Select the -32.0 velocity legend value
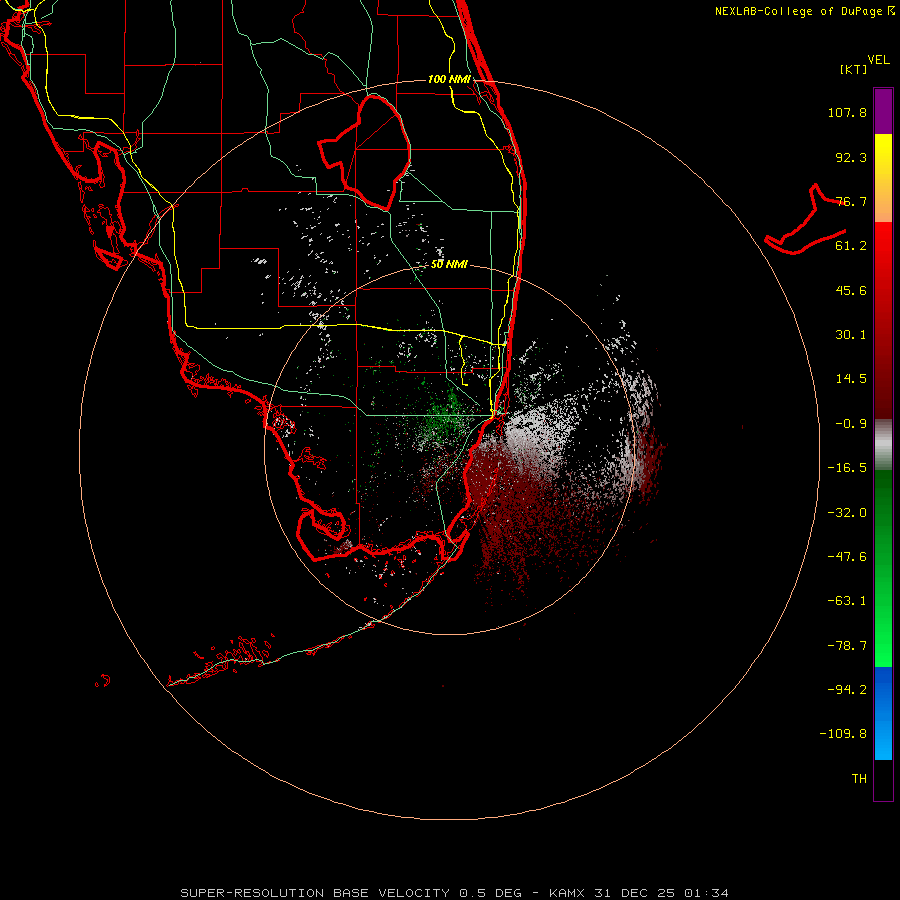This screenshot has height=900, width=900. pyautogui.click(x=847, y=513)
